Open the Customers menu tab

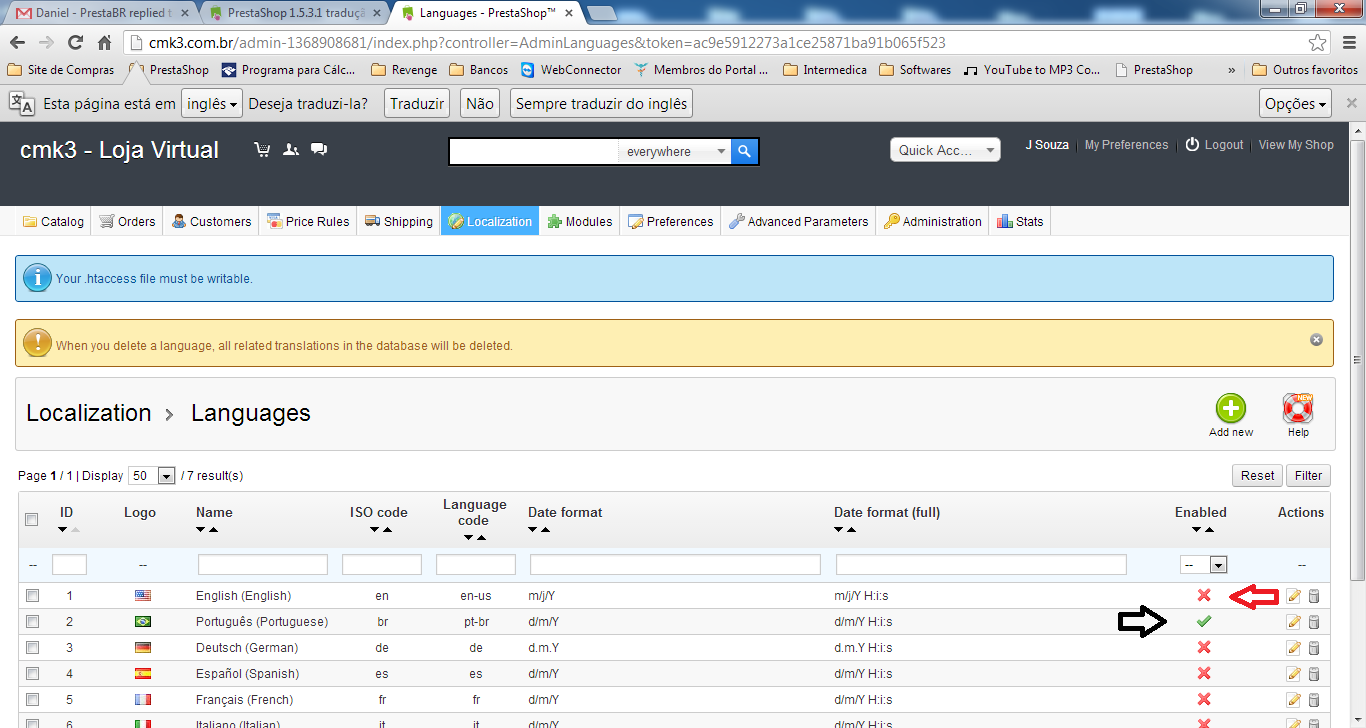[x=211, y=221]
